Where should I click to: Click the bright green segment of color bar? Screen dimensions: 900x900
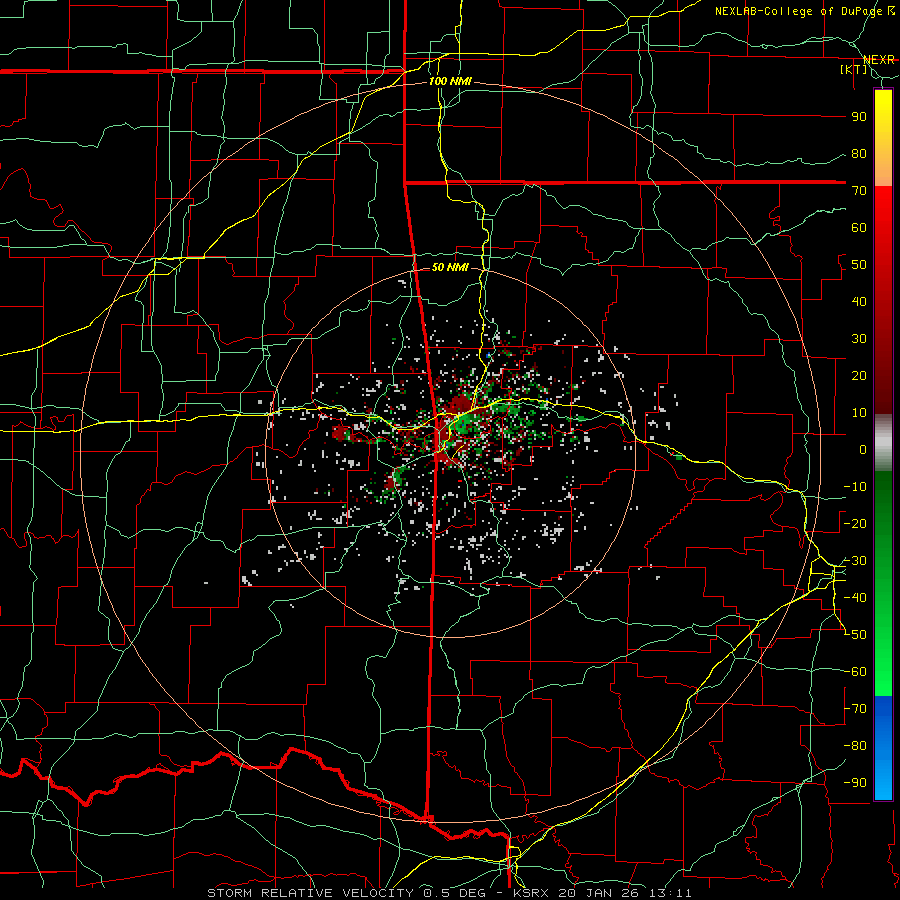[x=883, y=666]
